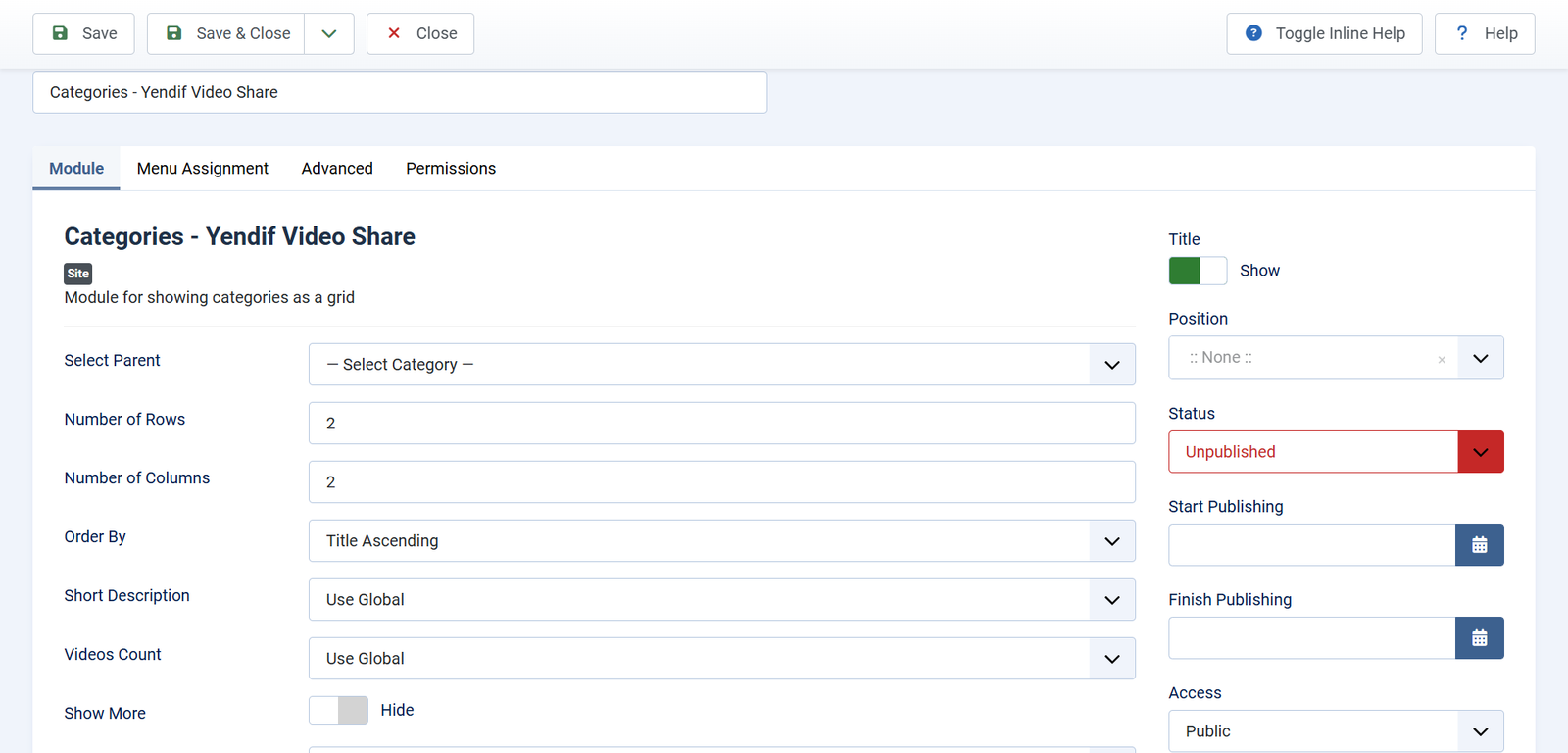
Task: Click 'Module for showing categories as a grid' text
Action: pyautogui.click(x=210, y=297)
